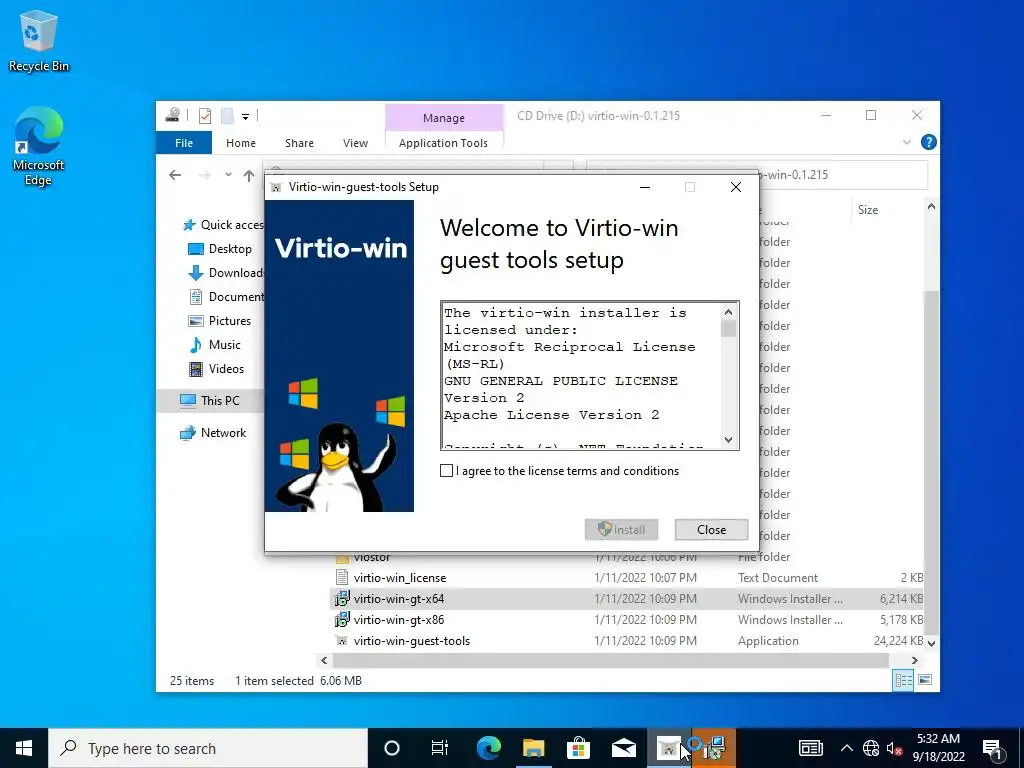Open Desktop in navigation pane
Viewport: 1024px width, 768px height.
[x=219, y=249]
